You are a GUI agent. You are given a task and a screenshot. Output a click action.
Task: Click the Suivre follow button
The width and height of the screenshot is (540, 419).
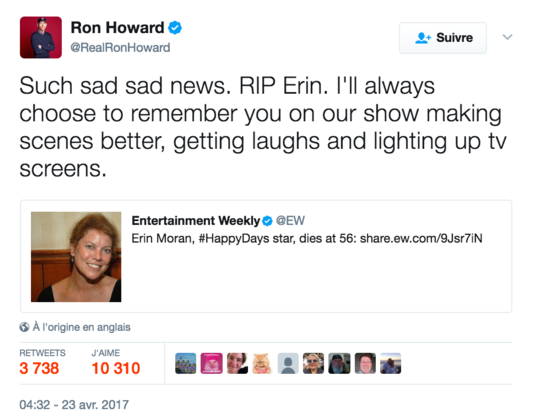pyautogui.click(x=443, y=38)
